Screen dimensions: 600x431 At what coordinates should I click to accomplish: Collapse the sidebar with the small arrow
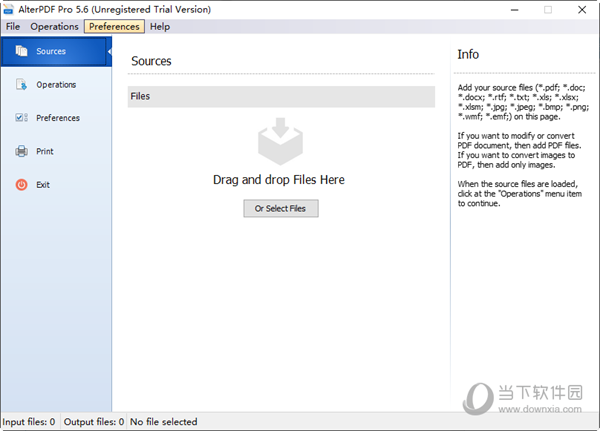click(x=109, y=51)
